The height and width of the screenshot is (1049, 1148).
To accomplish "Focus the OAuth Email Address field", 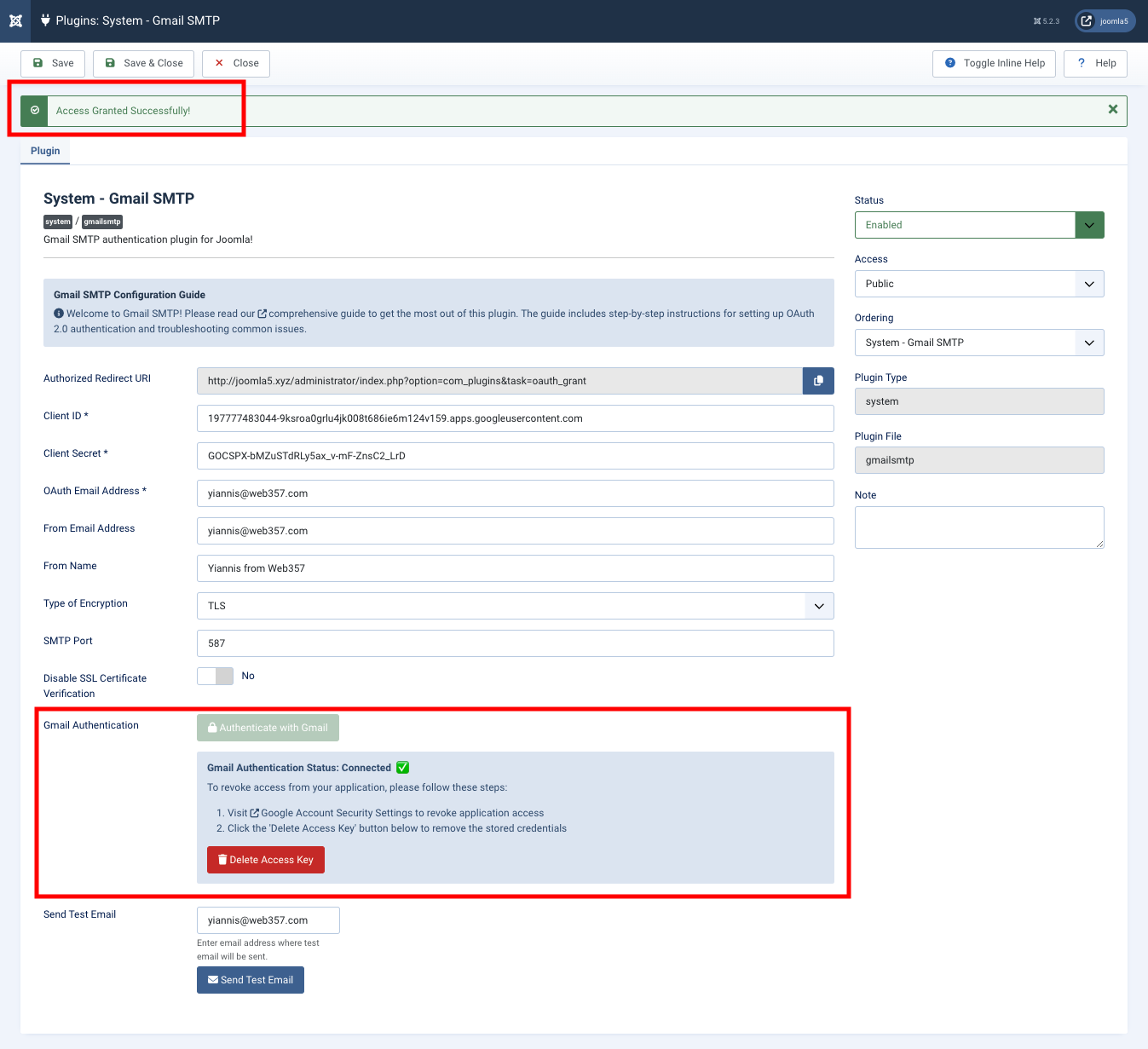I will 515,493.
